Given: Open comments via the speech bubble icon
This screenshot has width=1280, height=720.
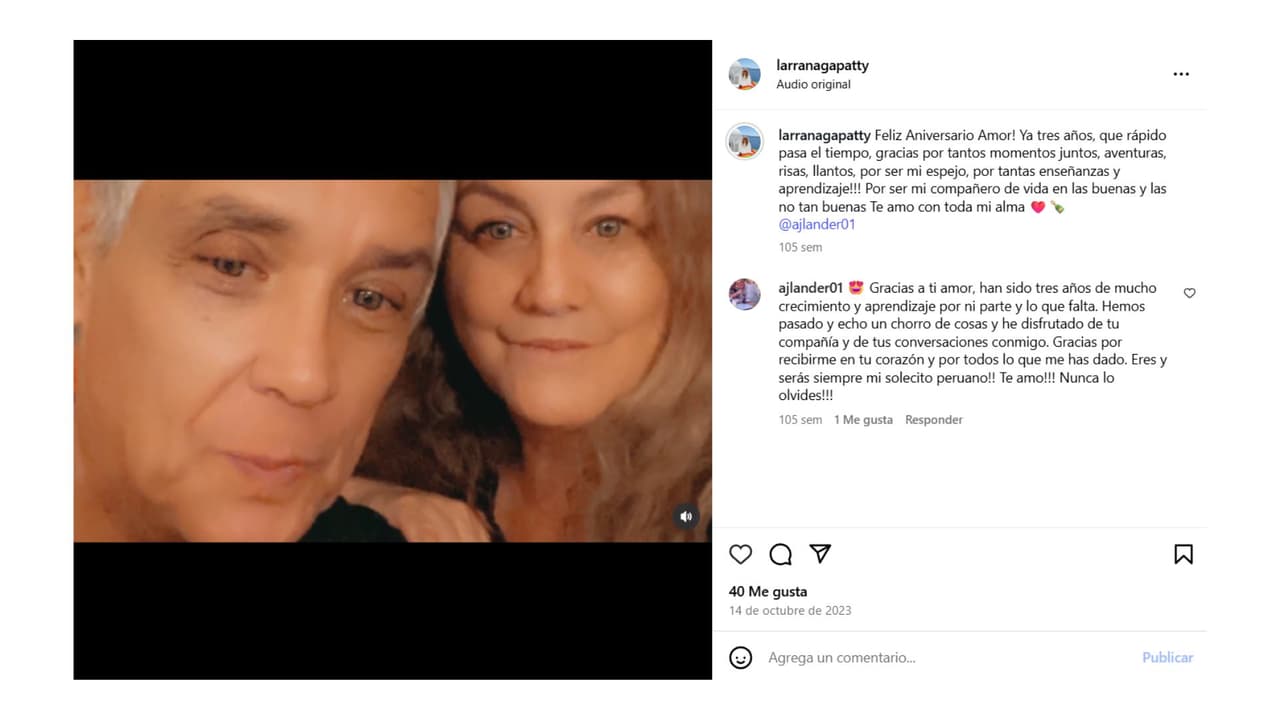Looking at the screenshot, I should pyautogui.click(x=780, y=554).
